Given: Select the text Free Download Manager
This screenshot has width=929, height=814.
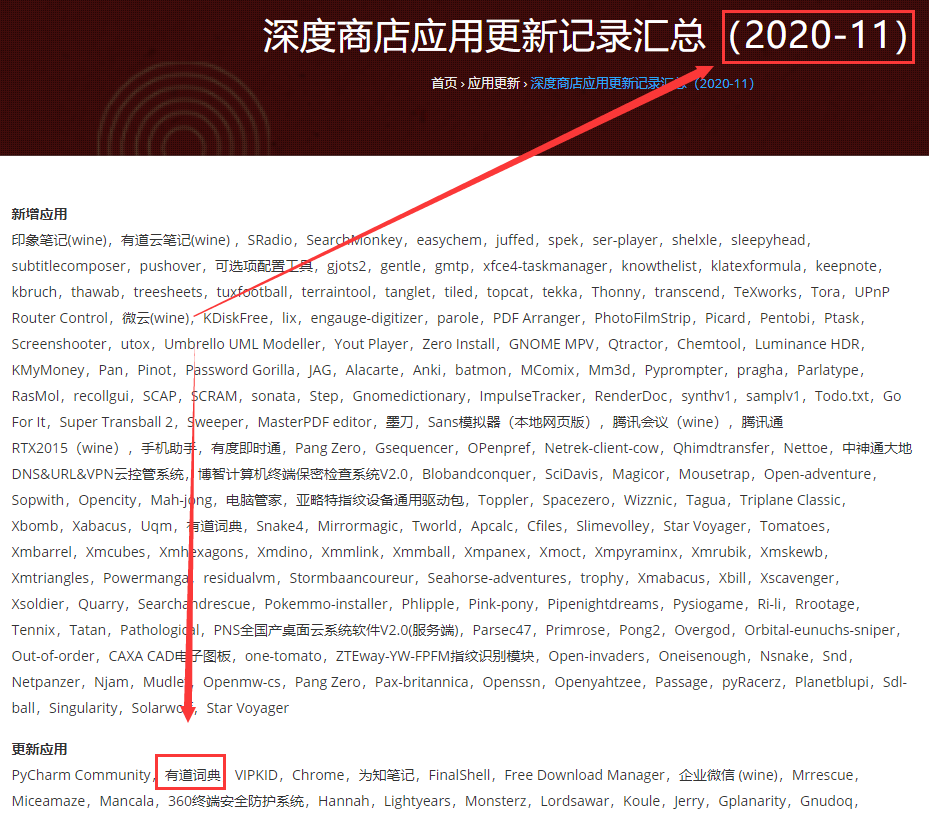Looking at the screenshot, I should tap(585, 775).
